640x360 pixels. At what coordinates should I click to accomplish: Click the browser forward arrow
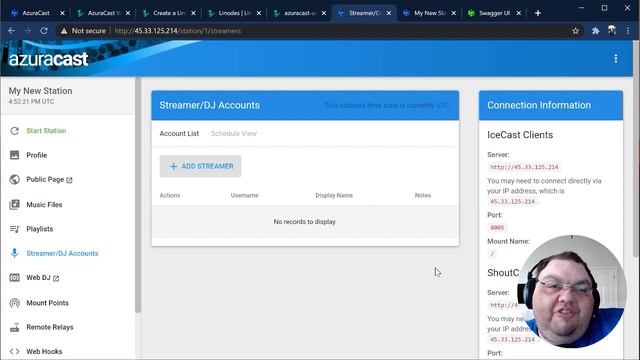click(27, 31)
